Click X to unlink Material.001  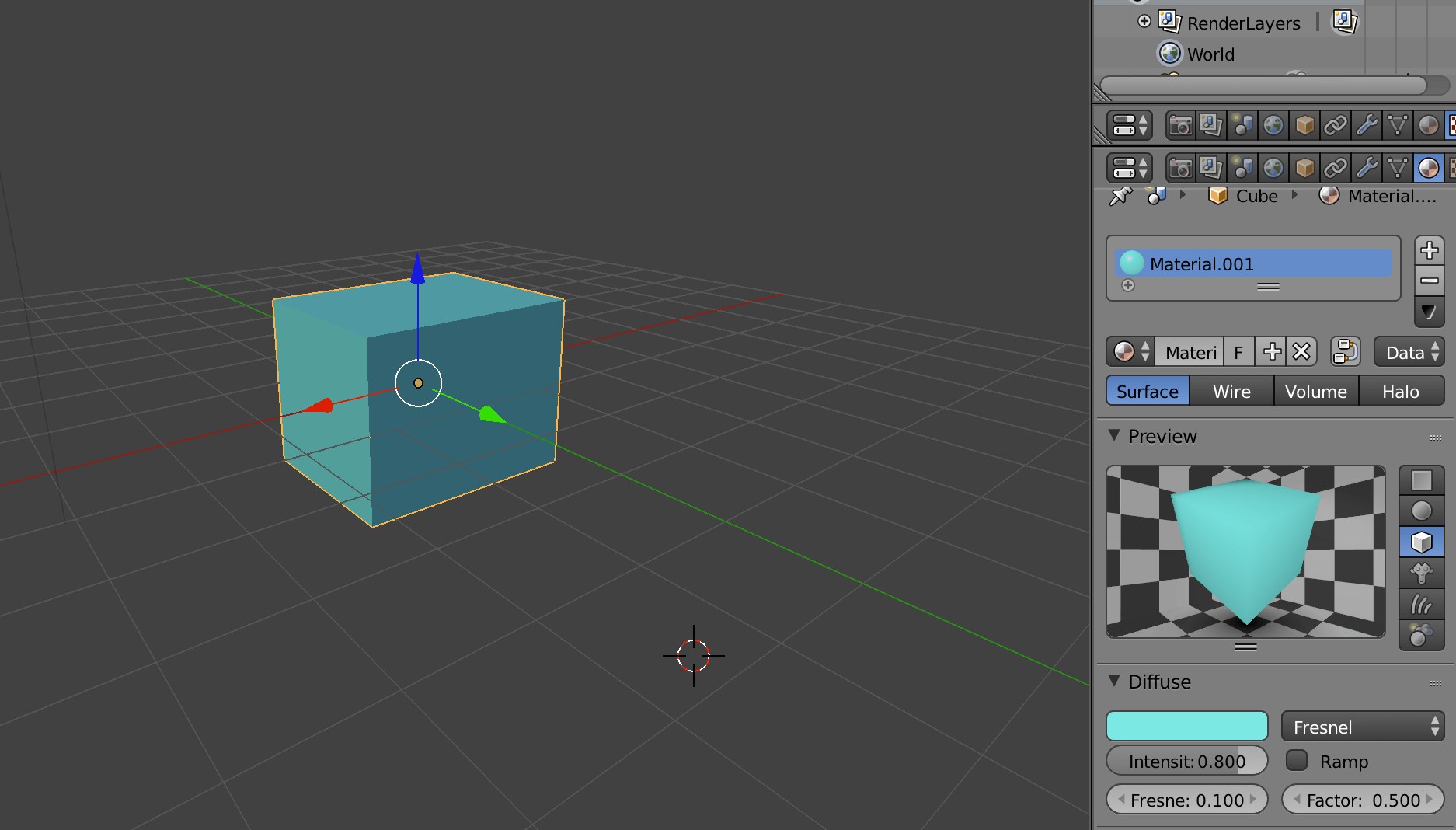[x=1301, y=351]
